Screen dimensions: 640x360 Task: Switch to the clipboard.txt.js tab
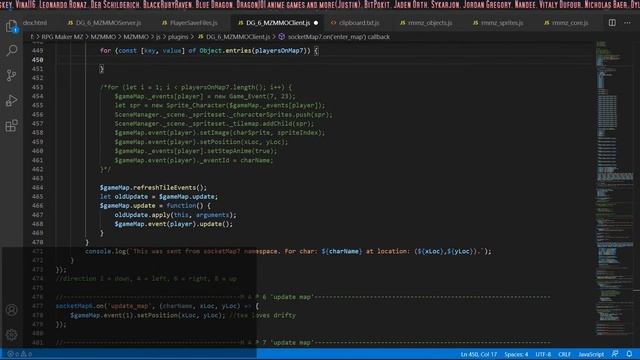(x=355, y=23)
